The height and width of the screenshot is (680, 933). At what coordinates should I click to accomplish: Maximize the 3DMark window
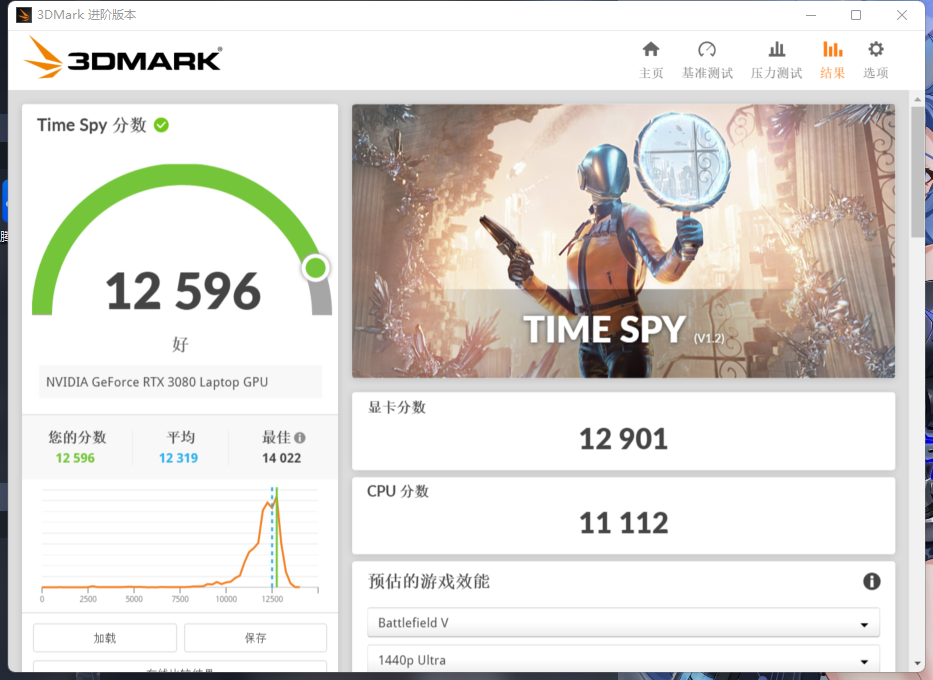pos(856,15)
